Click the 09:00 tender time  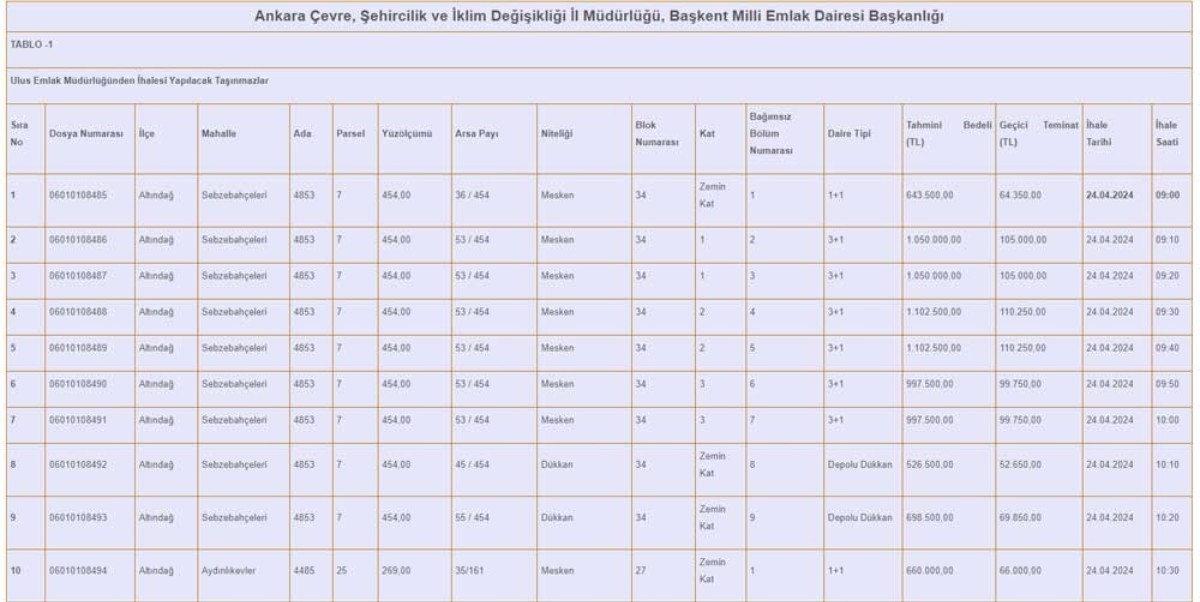1167,196
